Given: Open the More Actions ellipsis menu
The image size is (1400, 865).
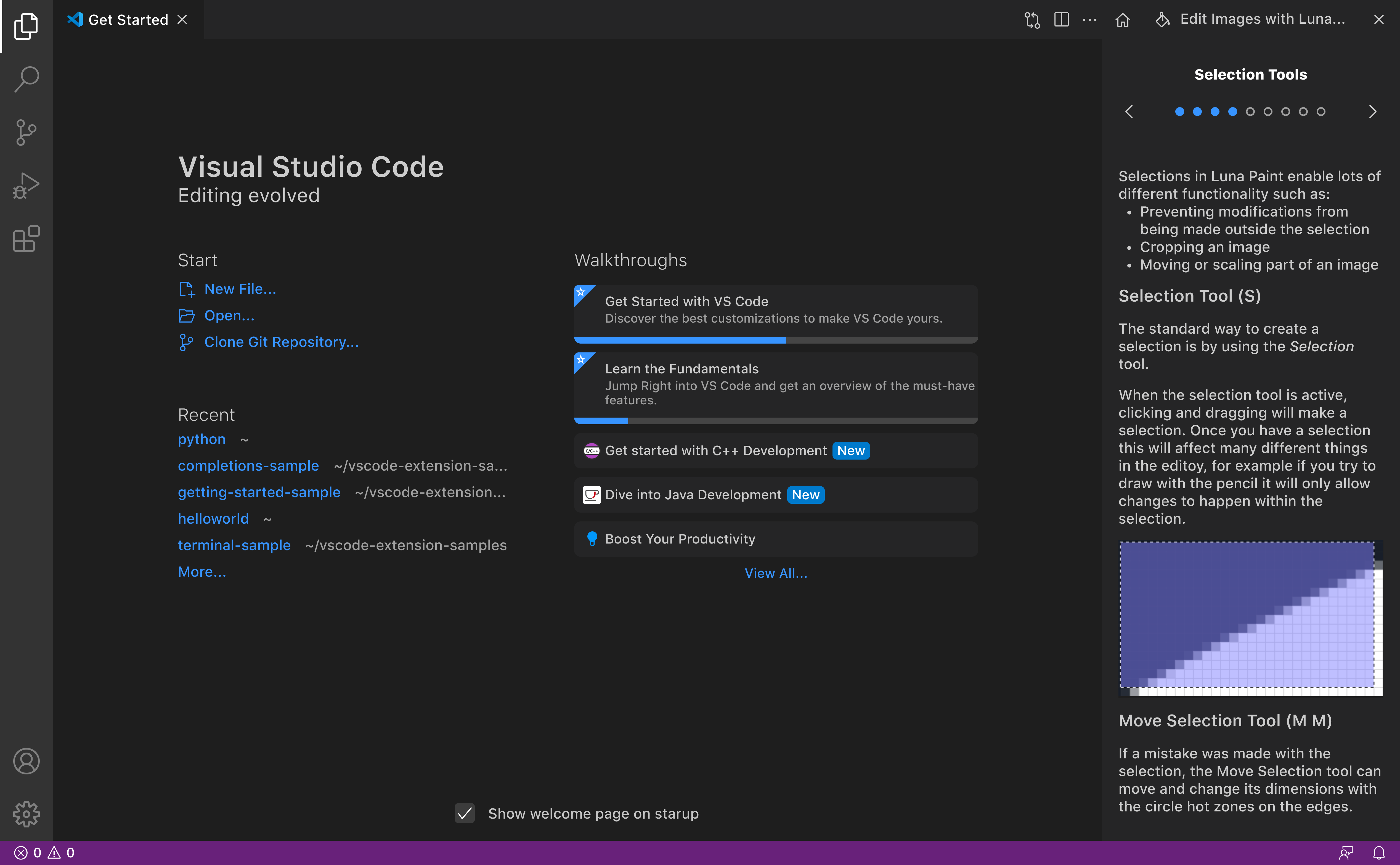Looking at the screenshot, I should click(1089, 19).
